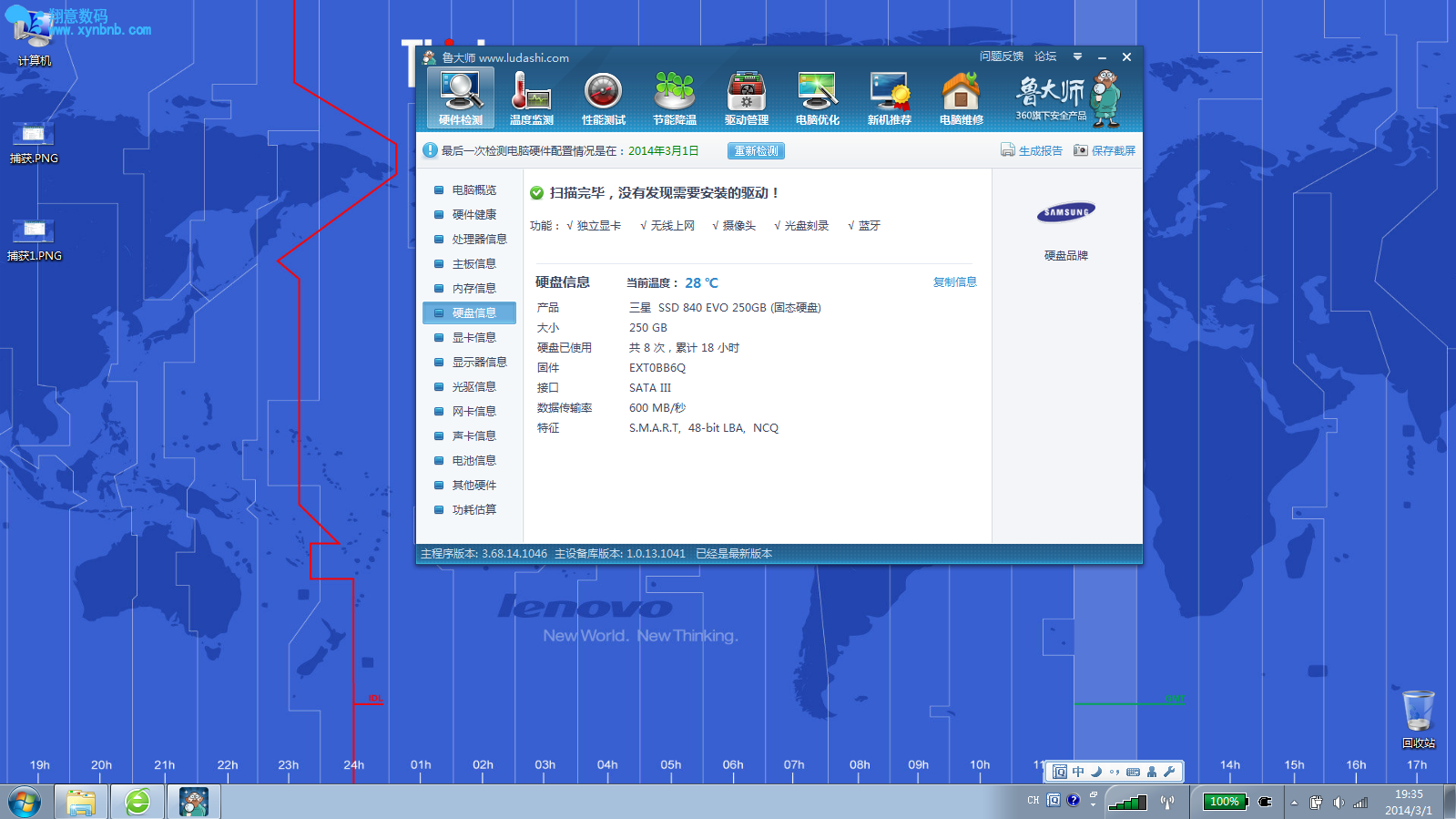1456x819 pixels.
Task: Click the Show desktop strip
Action: click(1450, 803)
